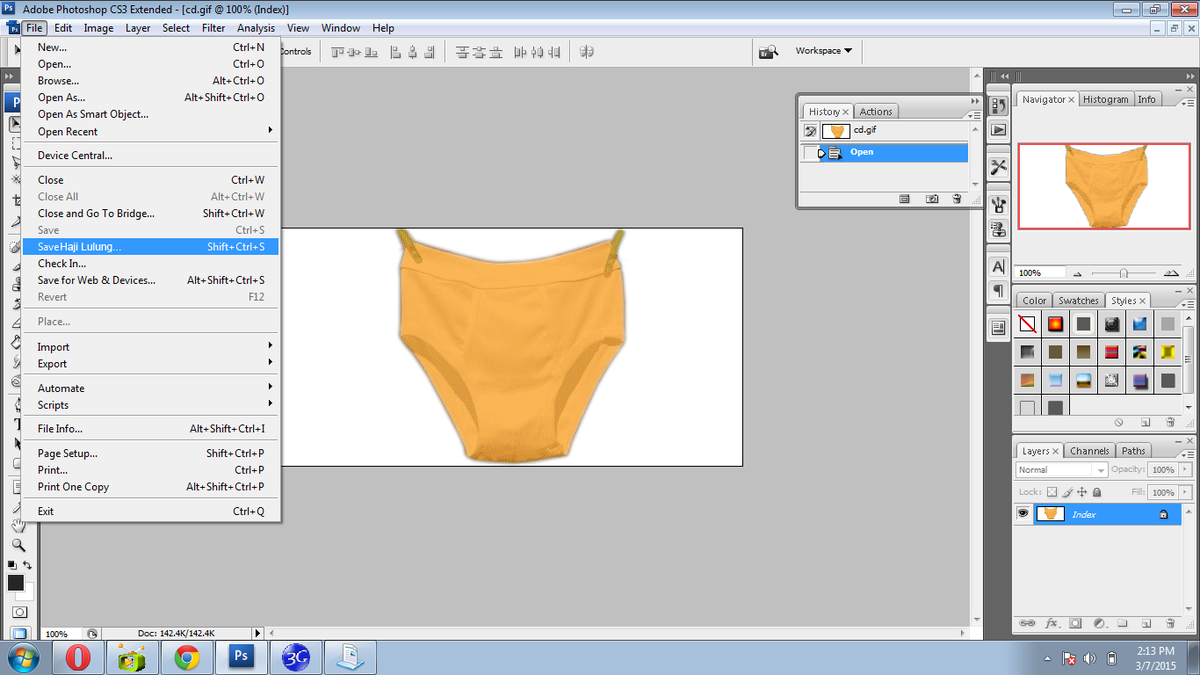Create new adjustment layer icon

[1099, 623]
